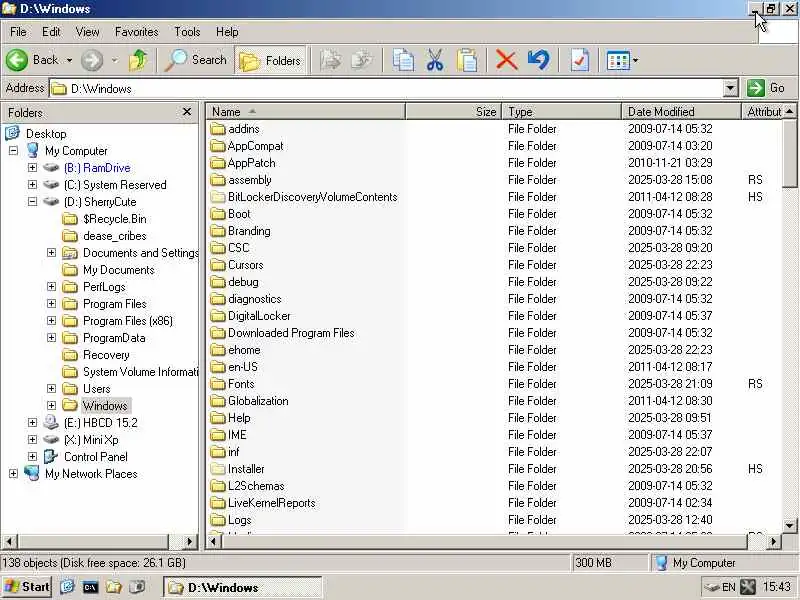The image size is (800, 600).
Task: Click the Go button
Action: point(766,88)
